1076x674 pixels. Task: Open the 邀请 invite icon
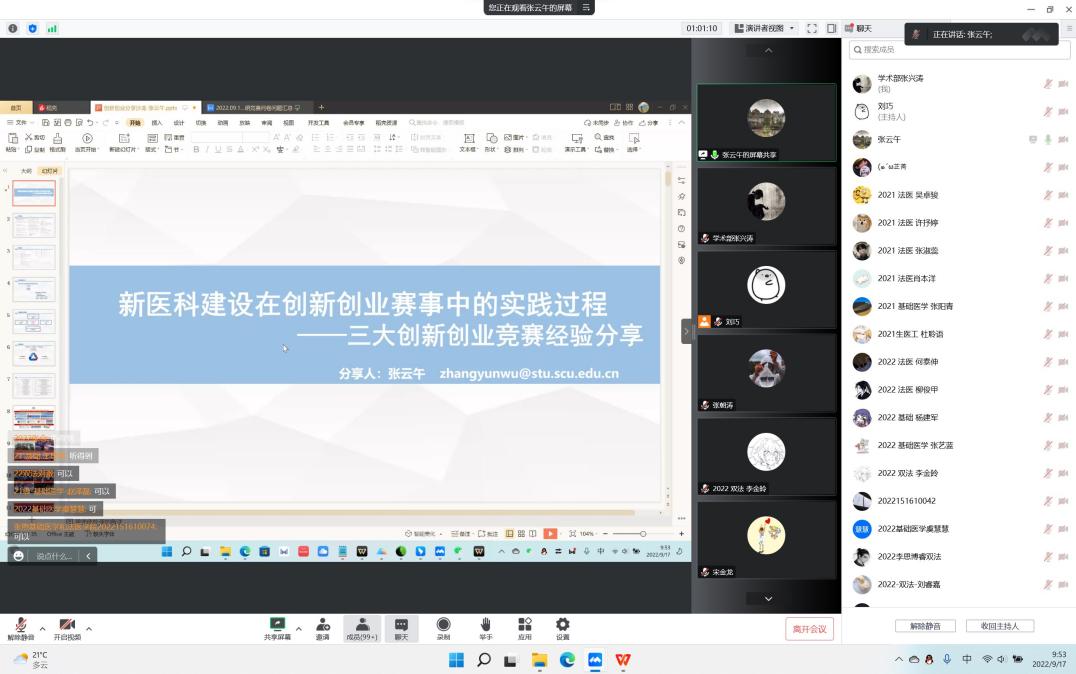[x=322, y=625]
